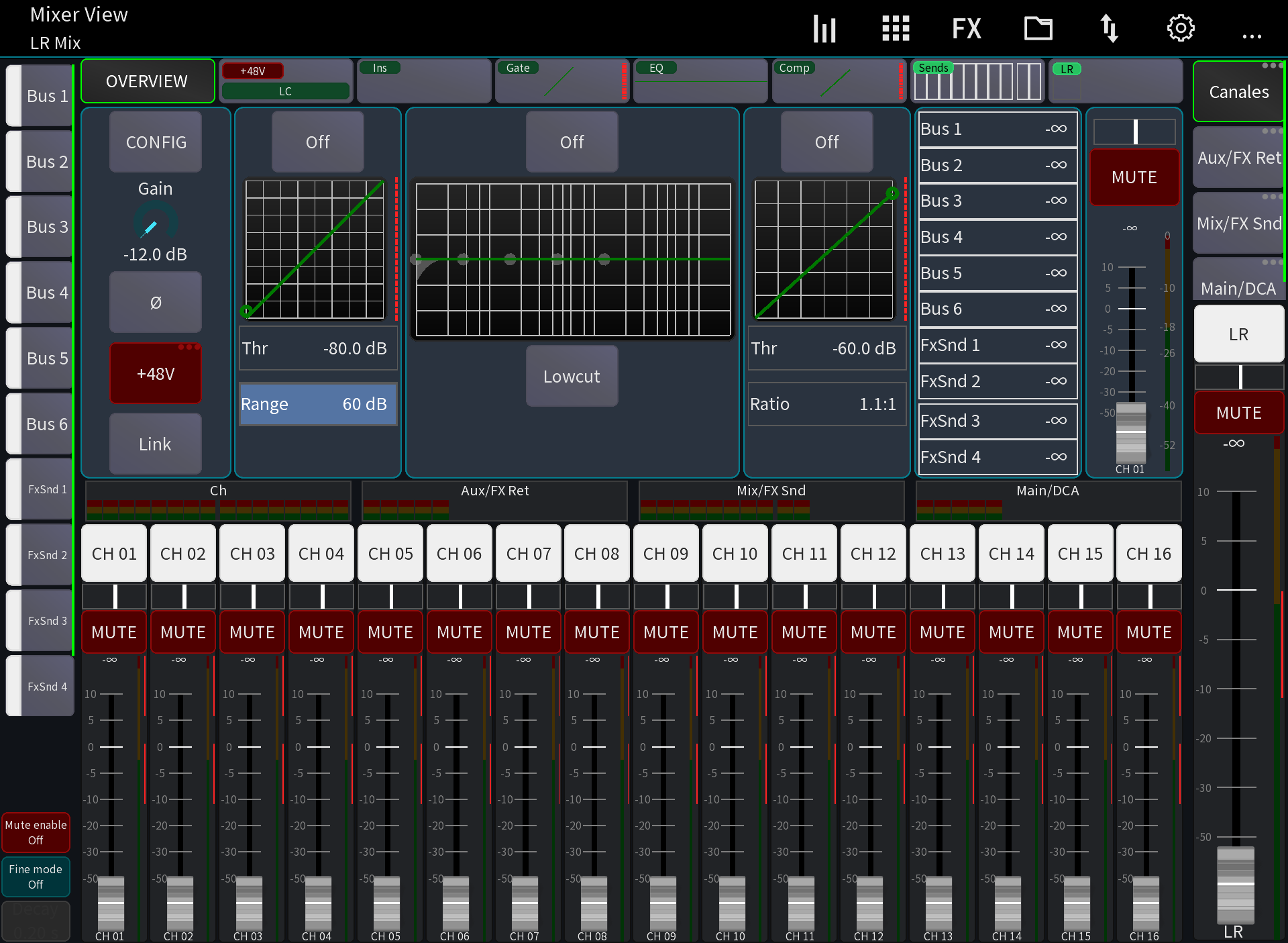The image size is (1288, 943).
Task: Switch to the OVERVIEW tab
Action: click(x=147, y=81)
